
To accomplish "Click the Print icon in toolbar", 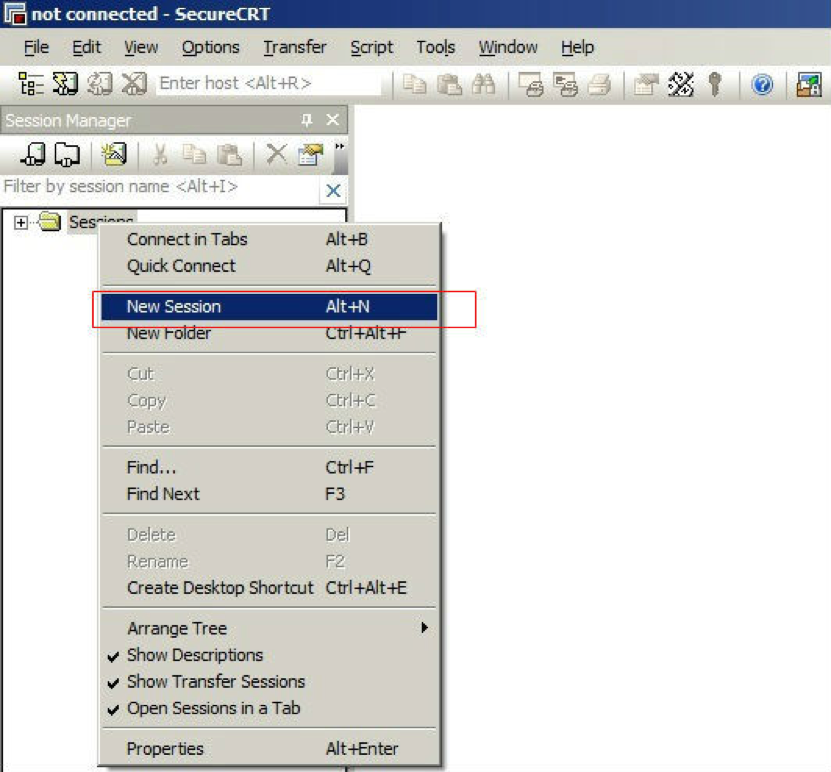I will pos(599,84).
